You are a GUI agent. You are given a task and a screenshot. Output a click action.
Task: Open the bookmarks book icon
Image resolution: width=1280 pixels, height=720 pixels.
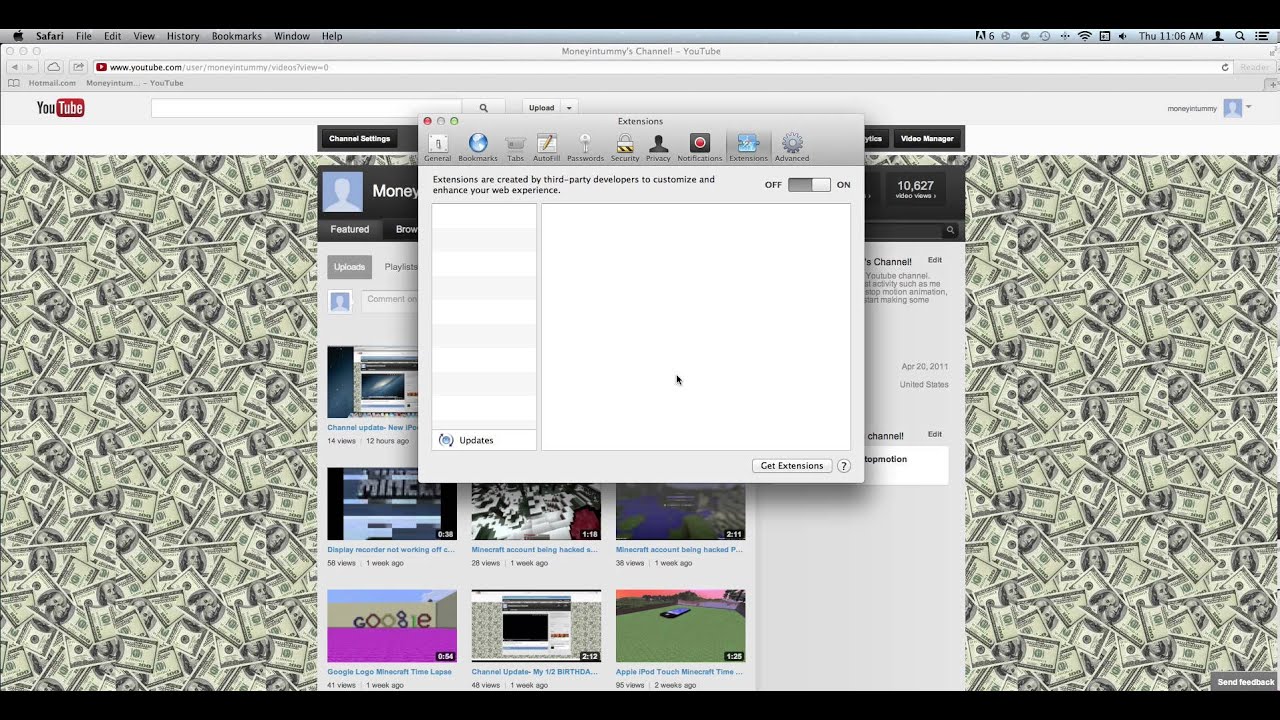coord(14,83)
